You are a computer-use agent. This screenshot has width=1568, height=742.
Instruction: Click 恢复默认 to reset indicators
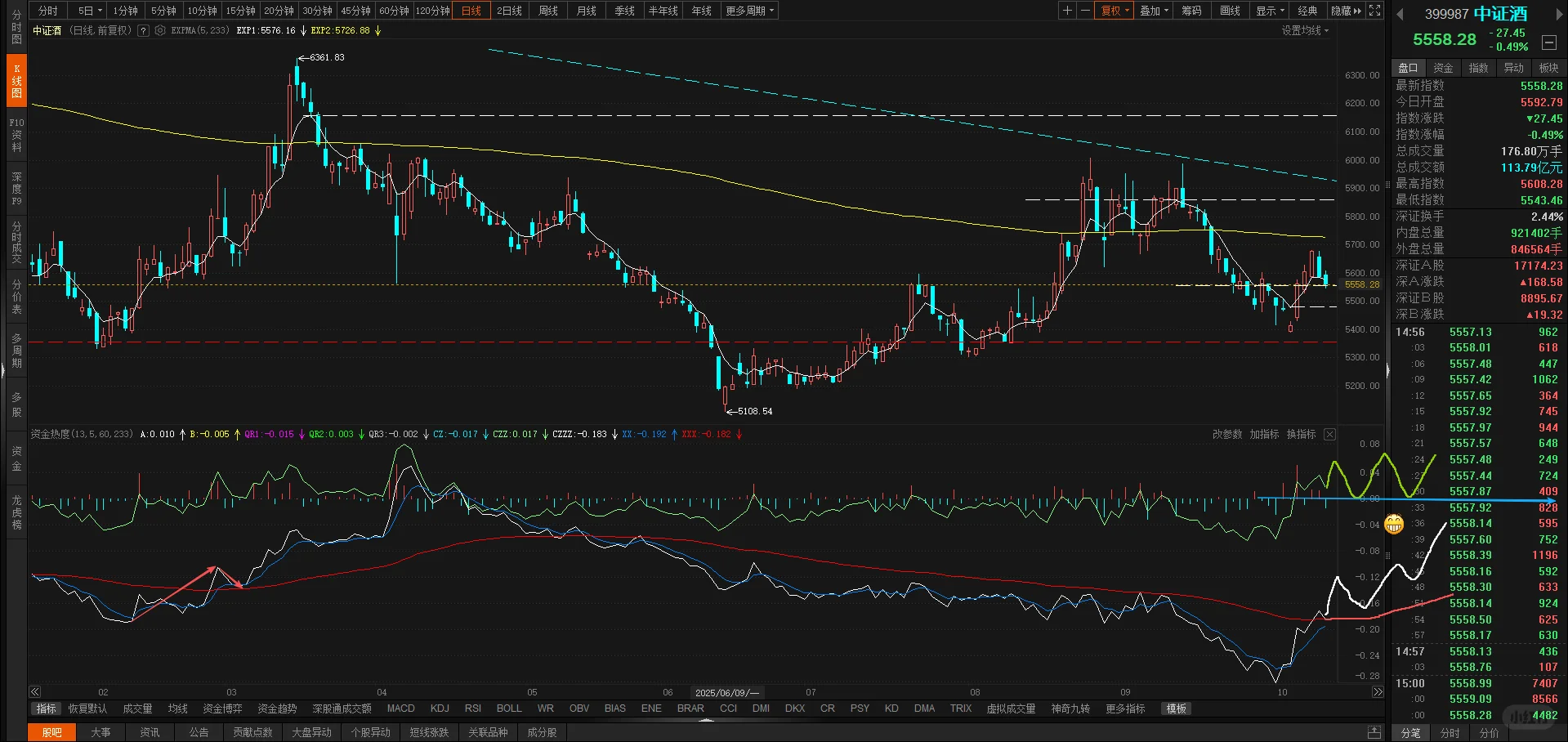pyautogui.click(x=87, y=708)
